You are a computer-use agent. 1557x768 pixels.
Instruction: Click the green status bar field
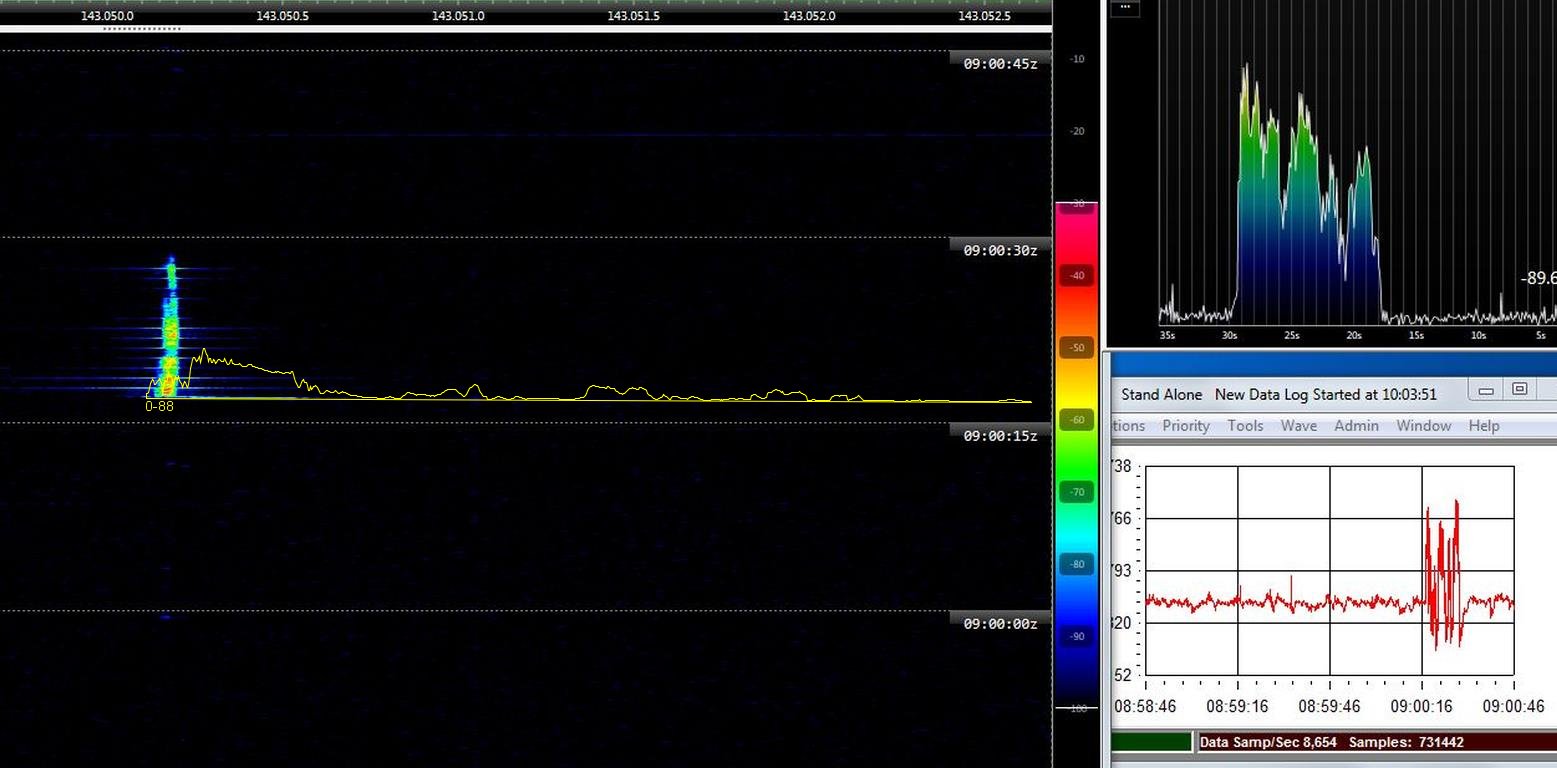(1152, 742)
